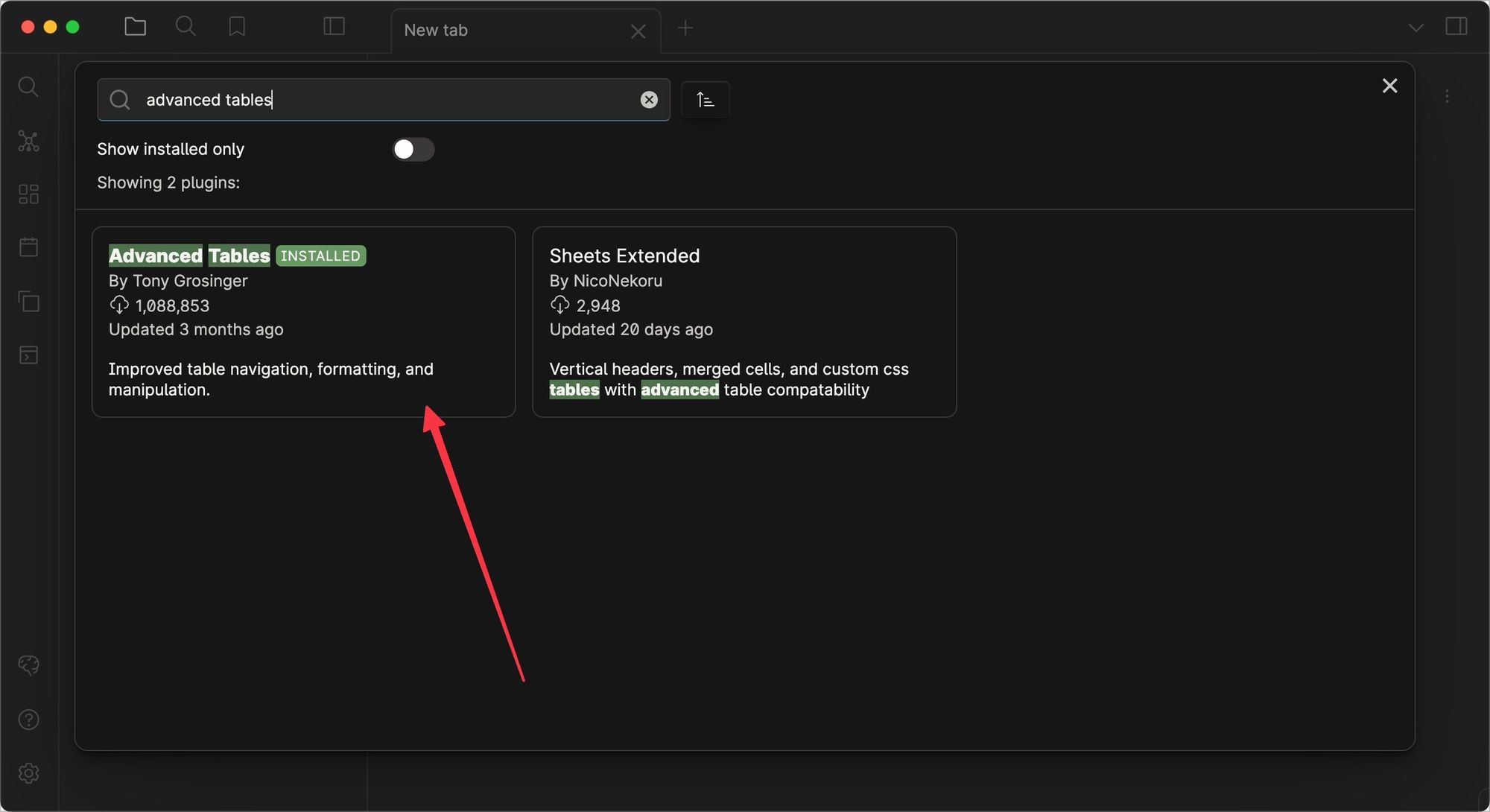Add a new tab with plus button
This screenshot has width=1490, height=812.
[x=685, y=28]
